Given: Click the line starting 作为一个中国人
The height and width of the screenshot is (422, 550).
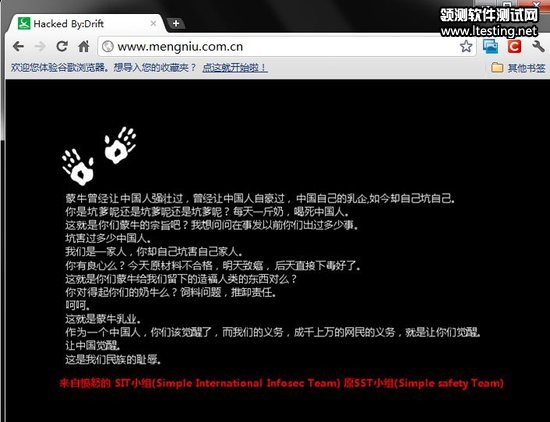Looking at the screenshot, I should (273, 332).
